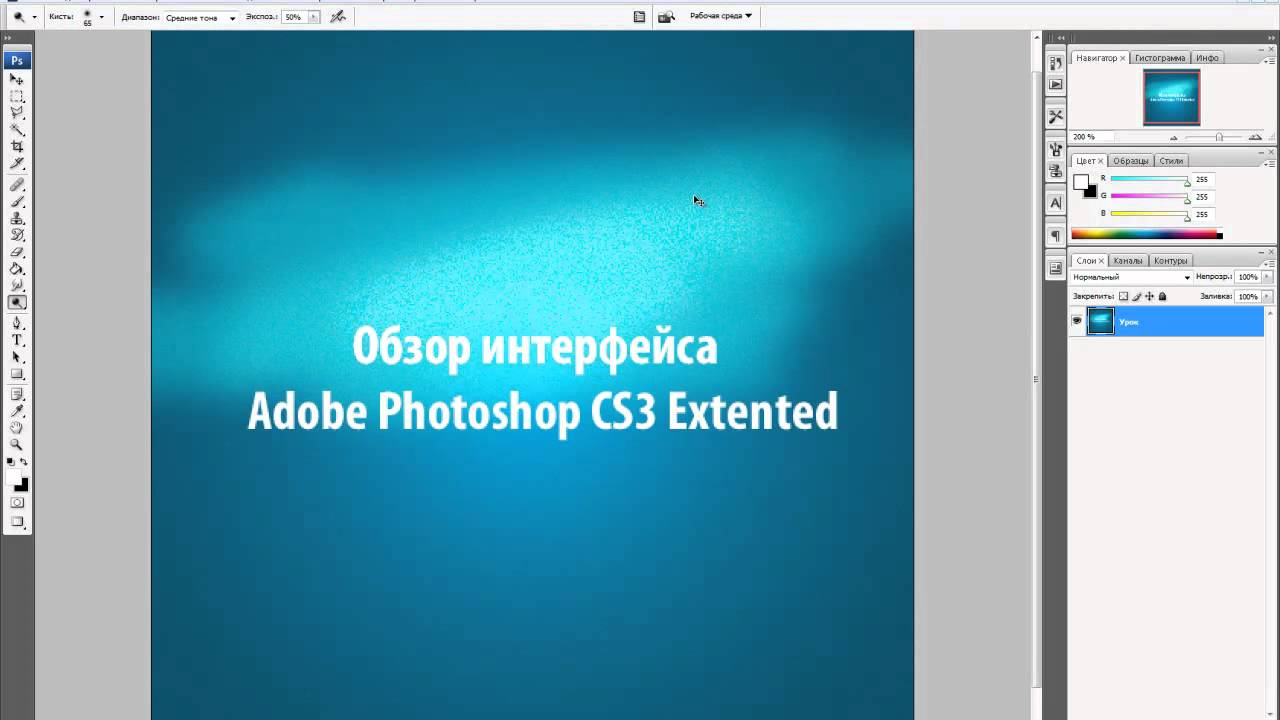Open the Layer Comps dock icon
This screenshot has width=1280, height=720.
pyautogui.click(x=1055, y=268)
